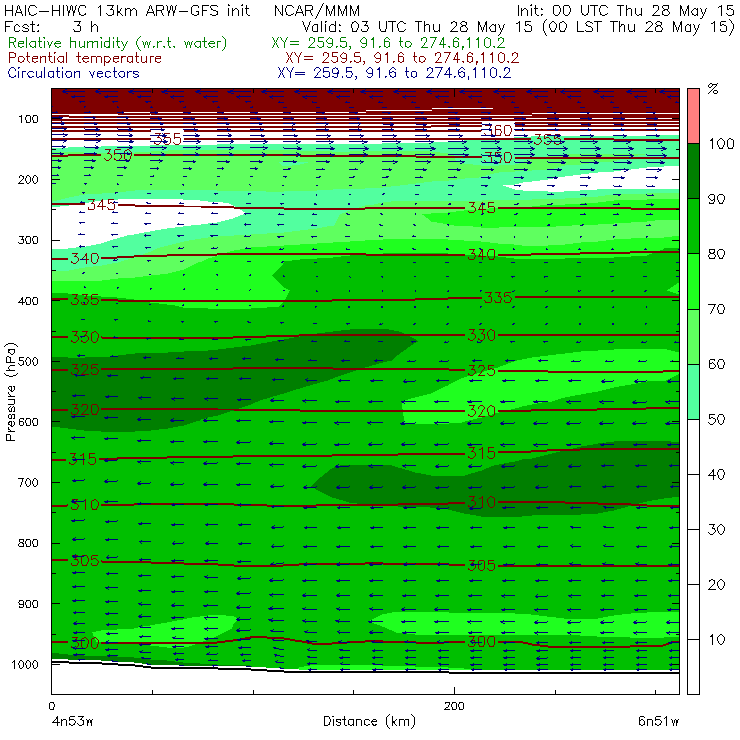This screenshot has height=740, width=740.
Task: Click the '600' pressure axis tick label
Action: coord(28,422)
